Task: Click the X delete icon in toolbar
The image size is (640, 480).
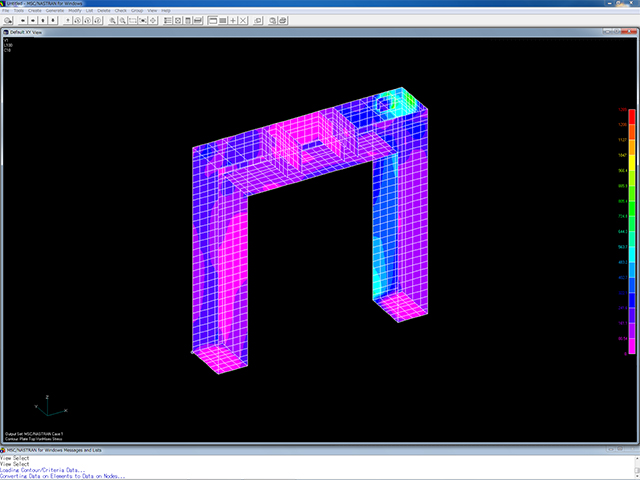Action: point(245,20)
